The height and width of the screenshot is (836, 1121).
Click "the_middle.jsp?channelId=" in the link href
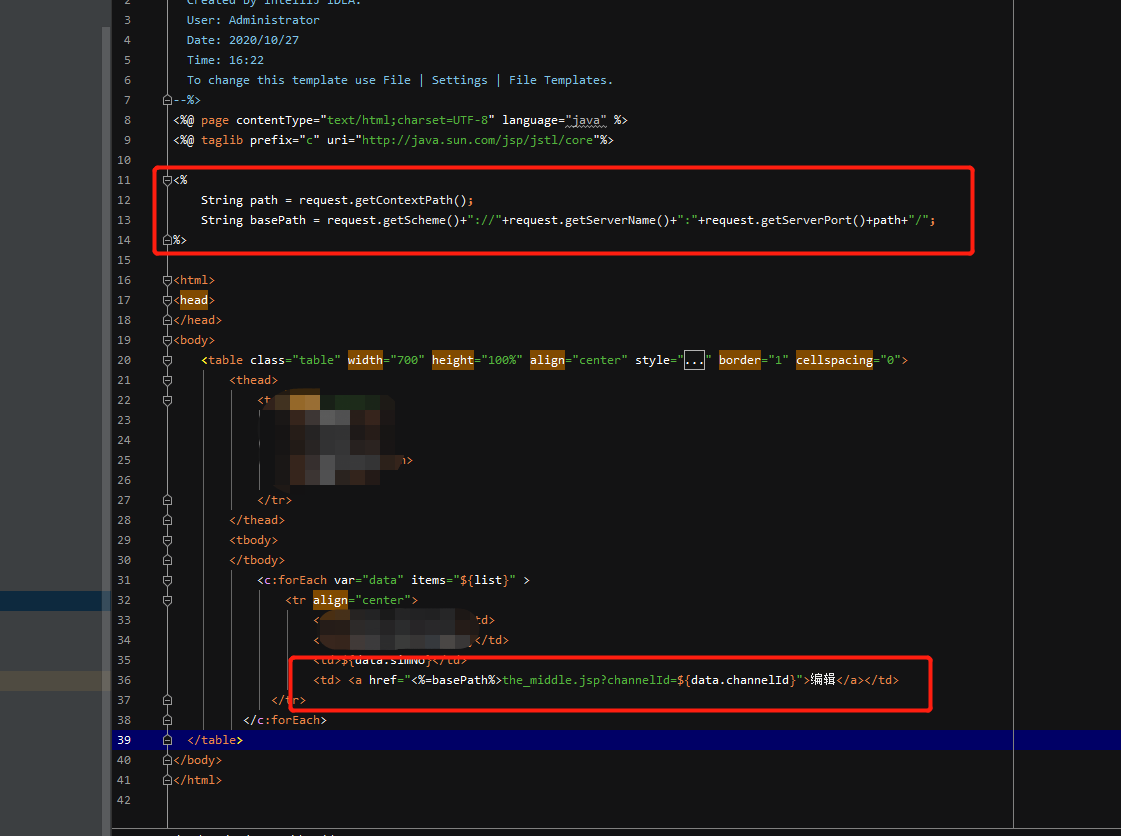(x=589, y=680)
